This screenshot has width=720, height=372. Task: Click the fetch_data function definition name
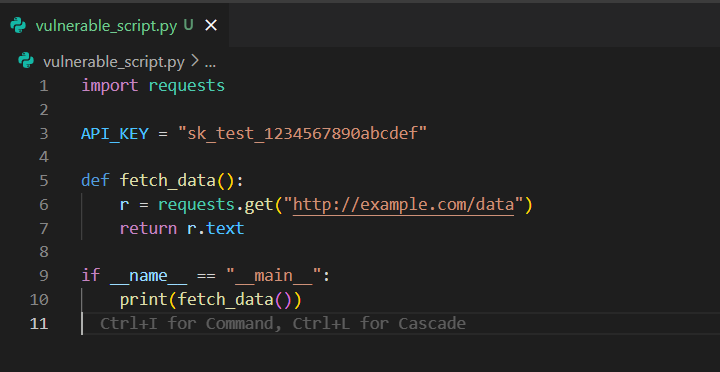point(168,181)
